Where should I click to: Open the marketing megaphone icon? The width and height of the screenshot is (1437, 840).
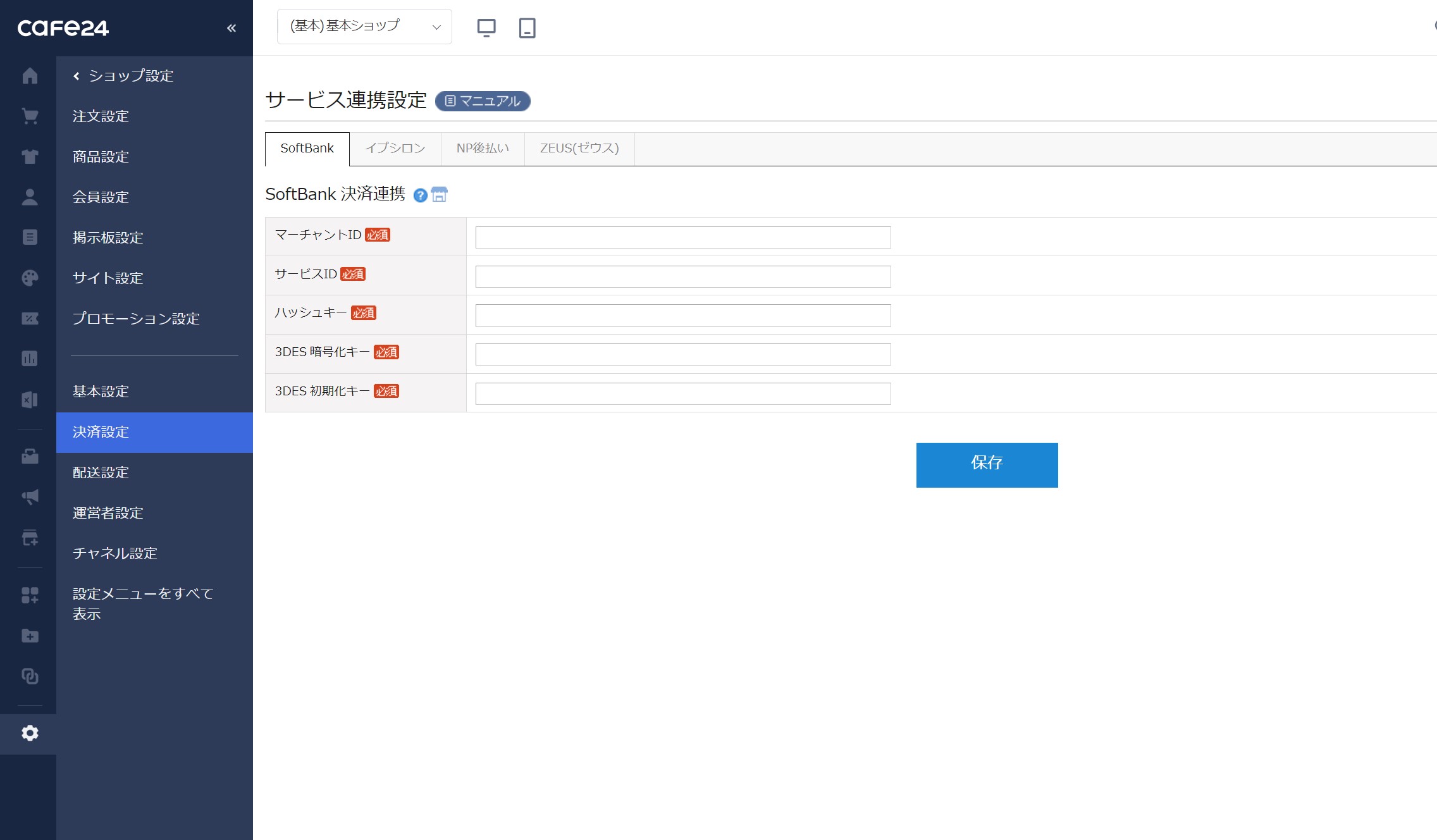click(x=30, y=497)
